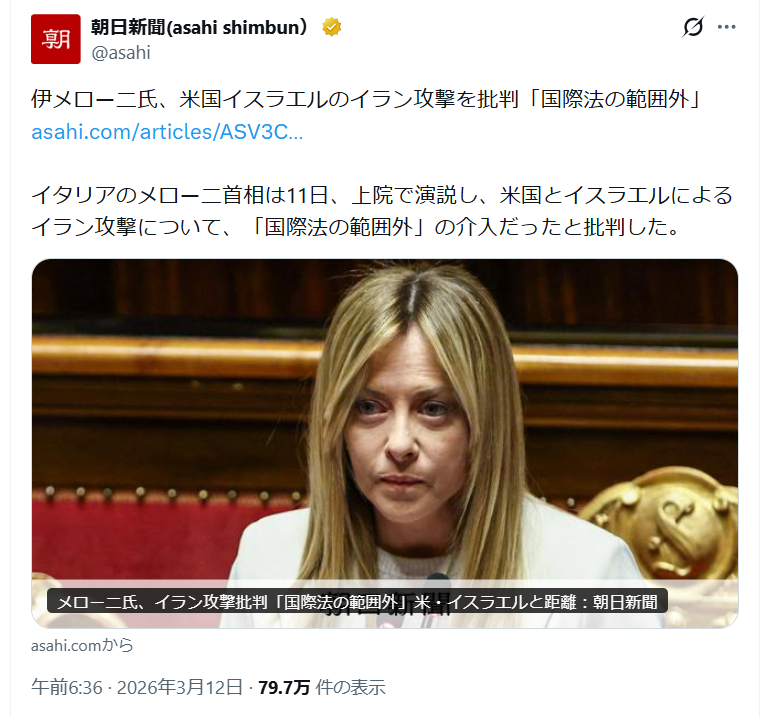
Task: Open the red Asahi Shimbun profile avatar
Action: 55,39
